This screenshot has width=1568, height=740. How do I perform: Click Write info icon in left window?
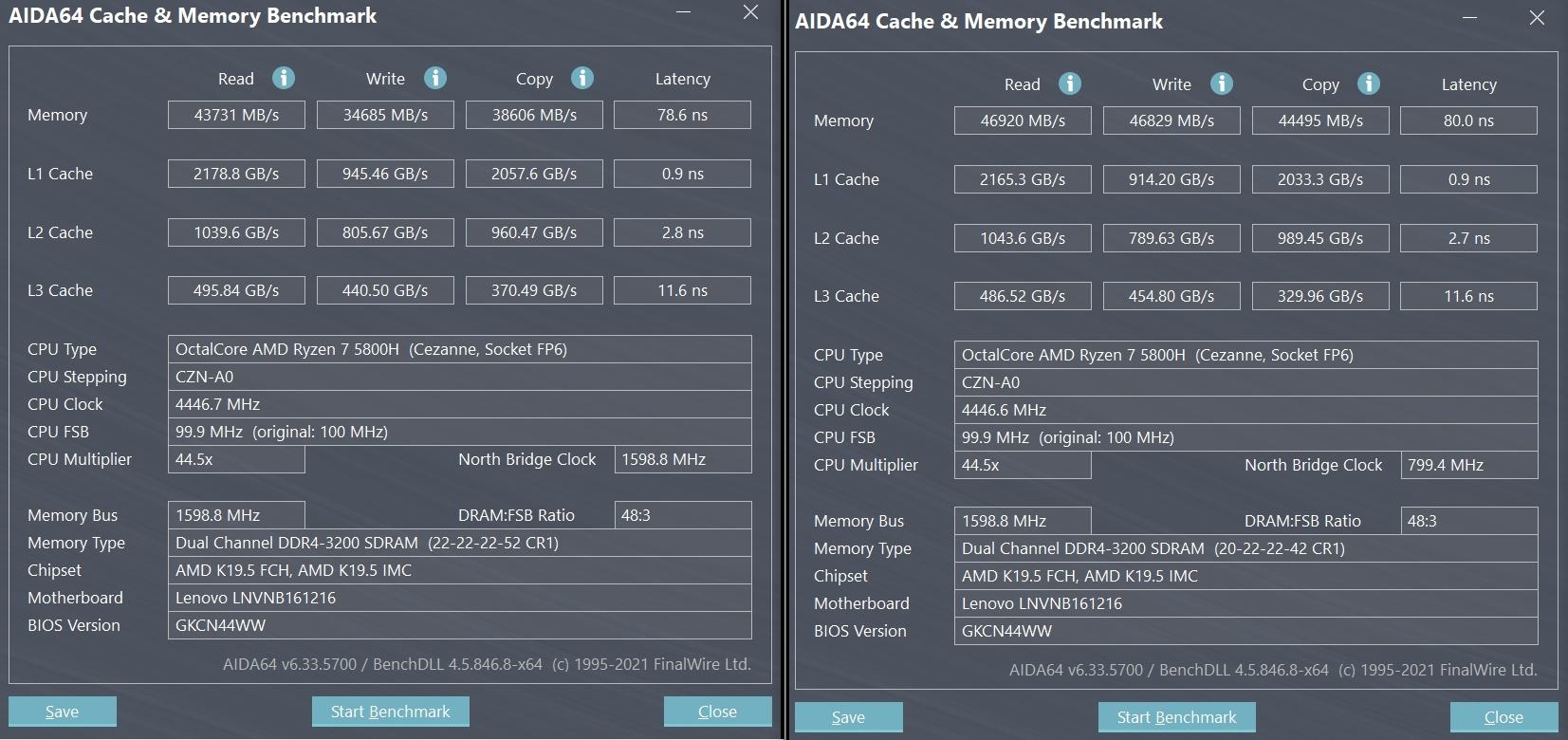point(435,78)
